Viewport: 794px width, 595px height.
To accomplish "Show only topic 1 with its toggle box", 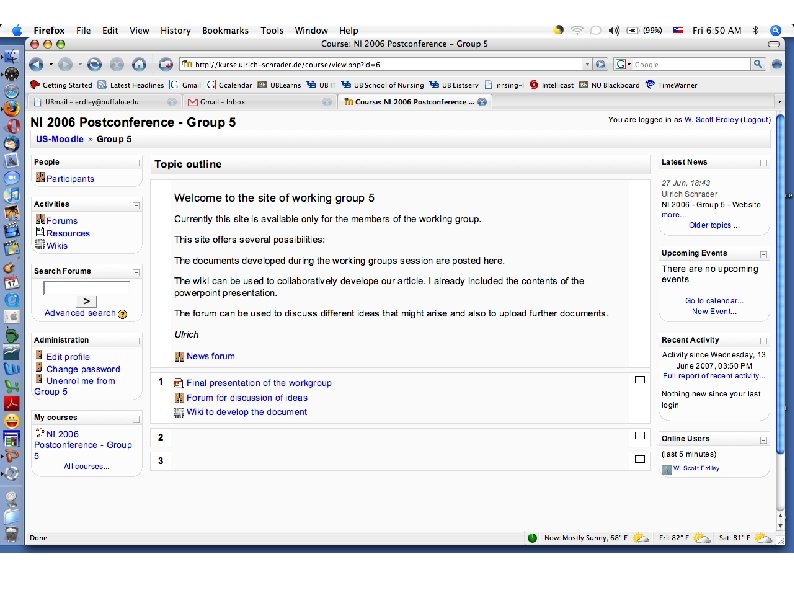I will 640,380.
